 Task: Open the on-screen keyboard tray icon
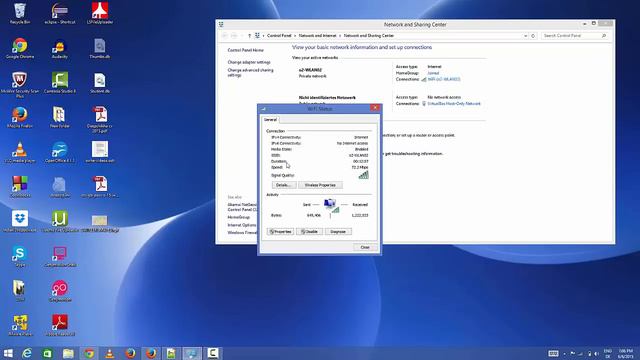[553, 353]
